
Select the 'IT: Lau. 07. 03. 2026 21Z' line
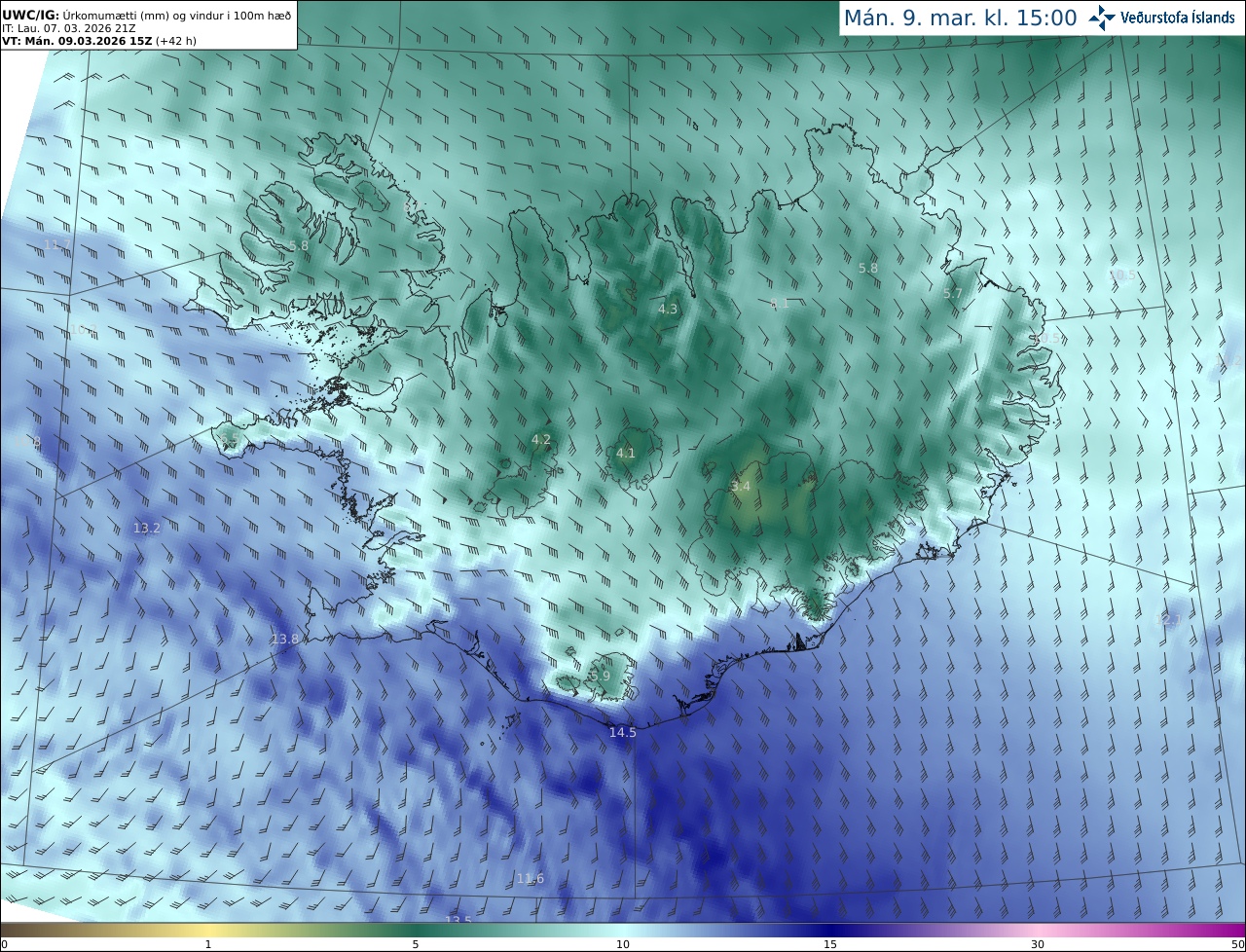tap(69, 28)
